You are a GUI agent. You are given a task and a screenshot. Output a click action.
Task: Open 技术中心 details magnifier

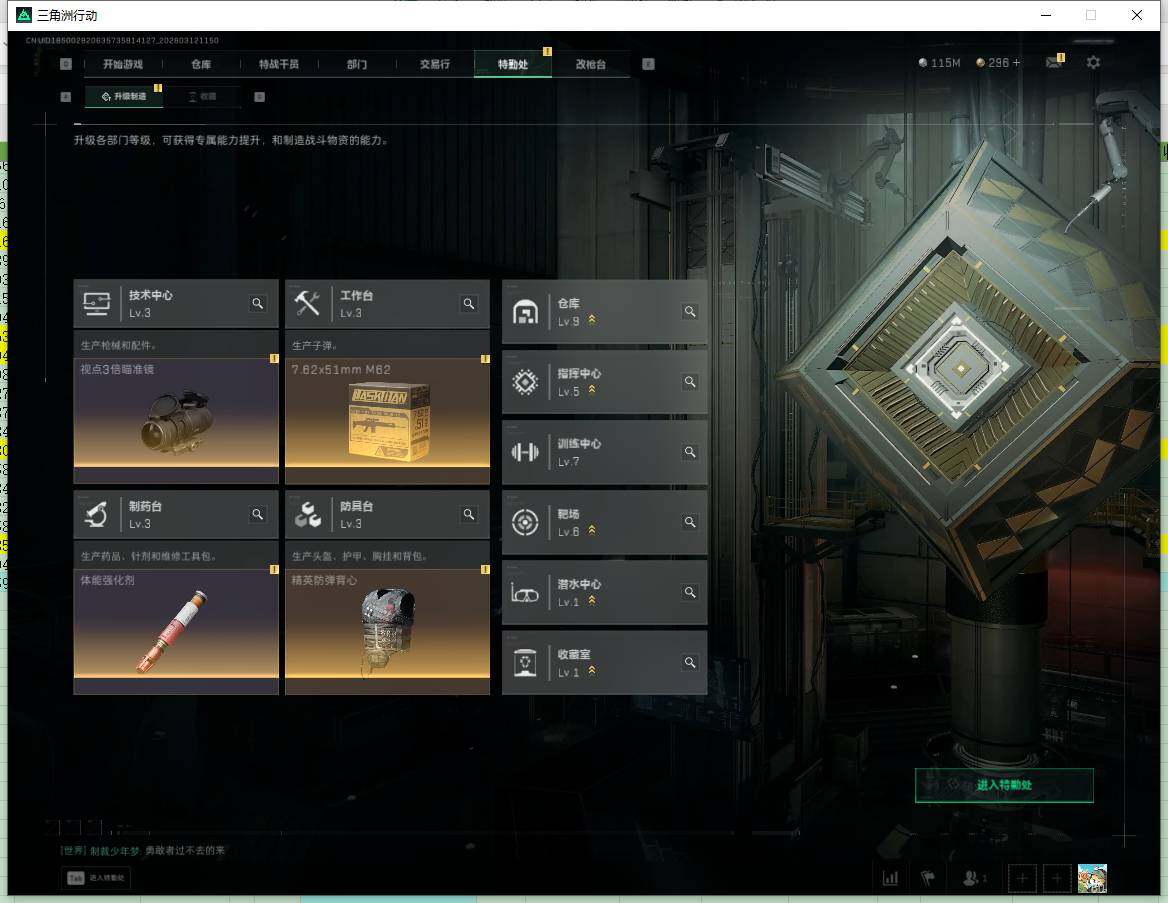coord(258,303)
